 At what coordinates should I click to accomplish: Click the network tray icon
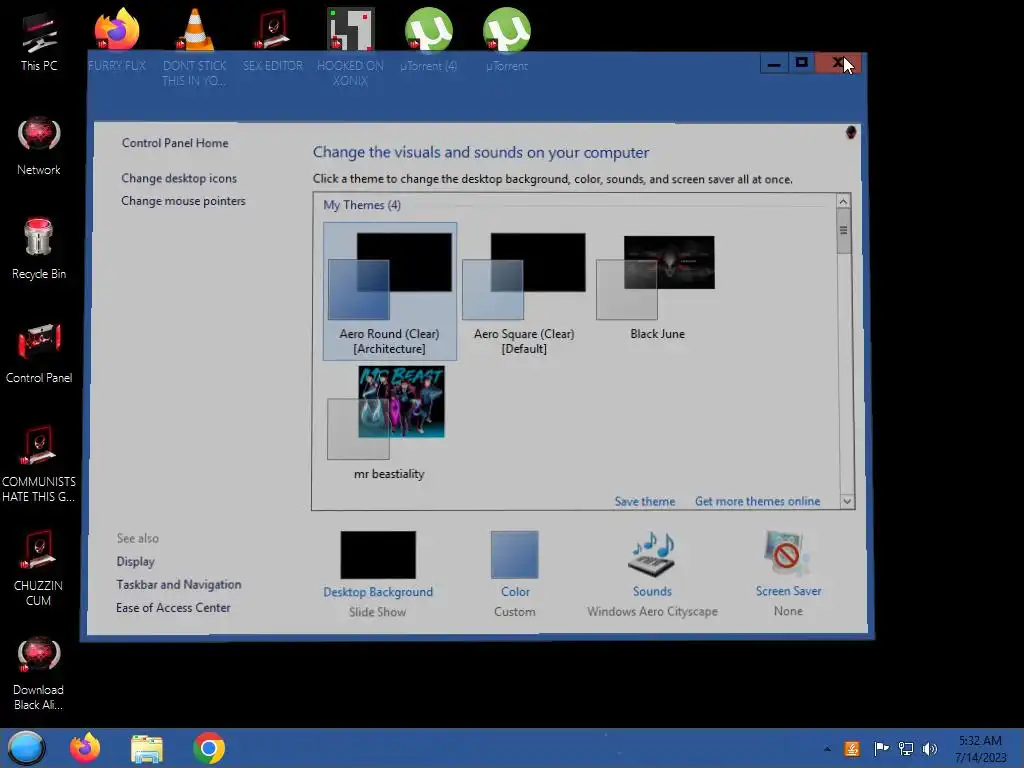point(906,748)
